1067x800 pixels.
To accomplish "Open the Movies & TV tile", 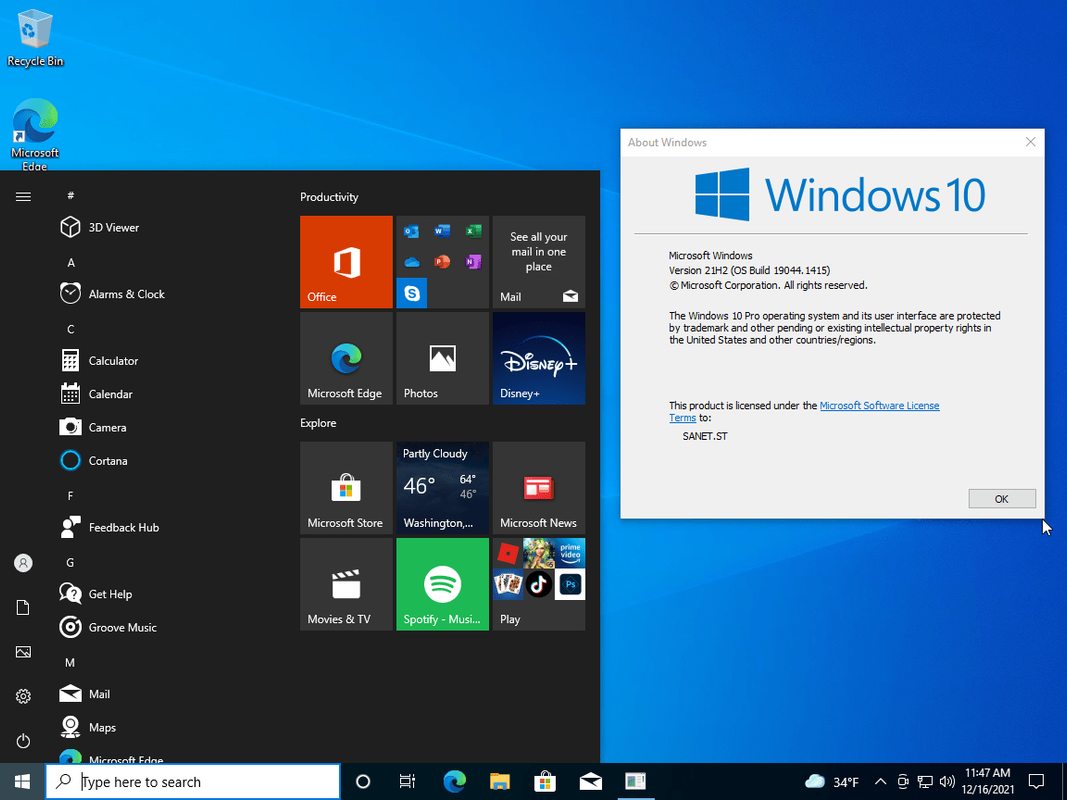I will pos(346,584).
